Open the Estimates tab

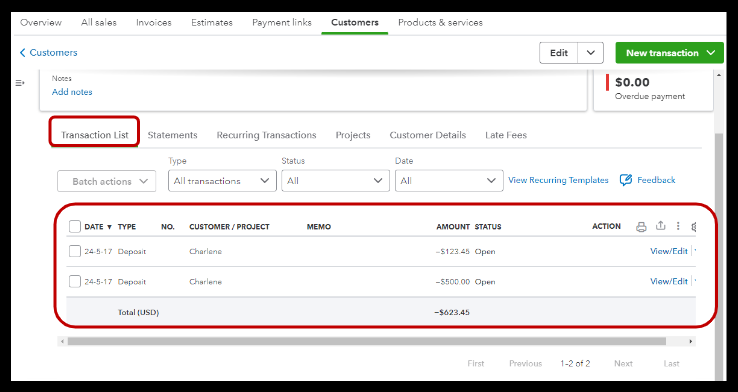(x=212, y=23)
